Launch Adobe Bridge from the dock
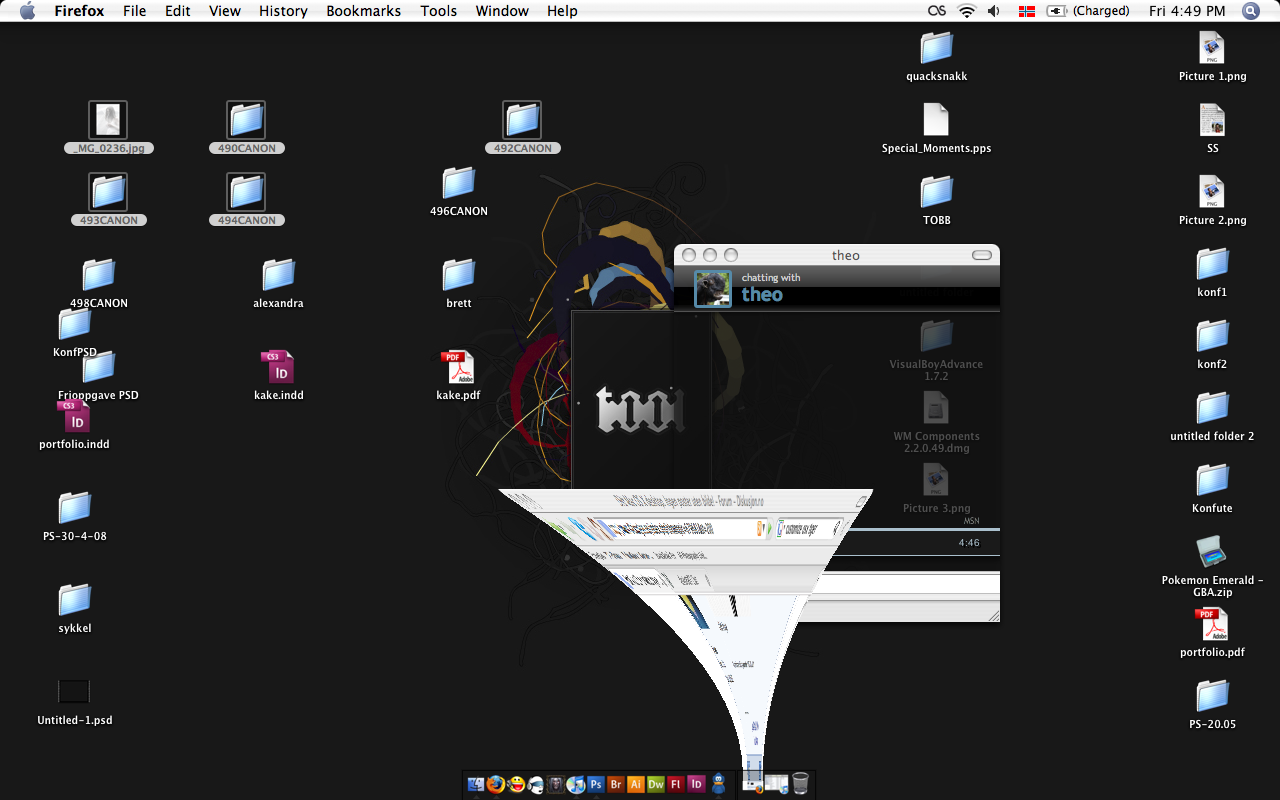 click(x=616, y=785)
